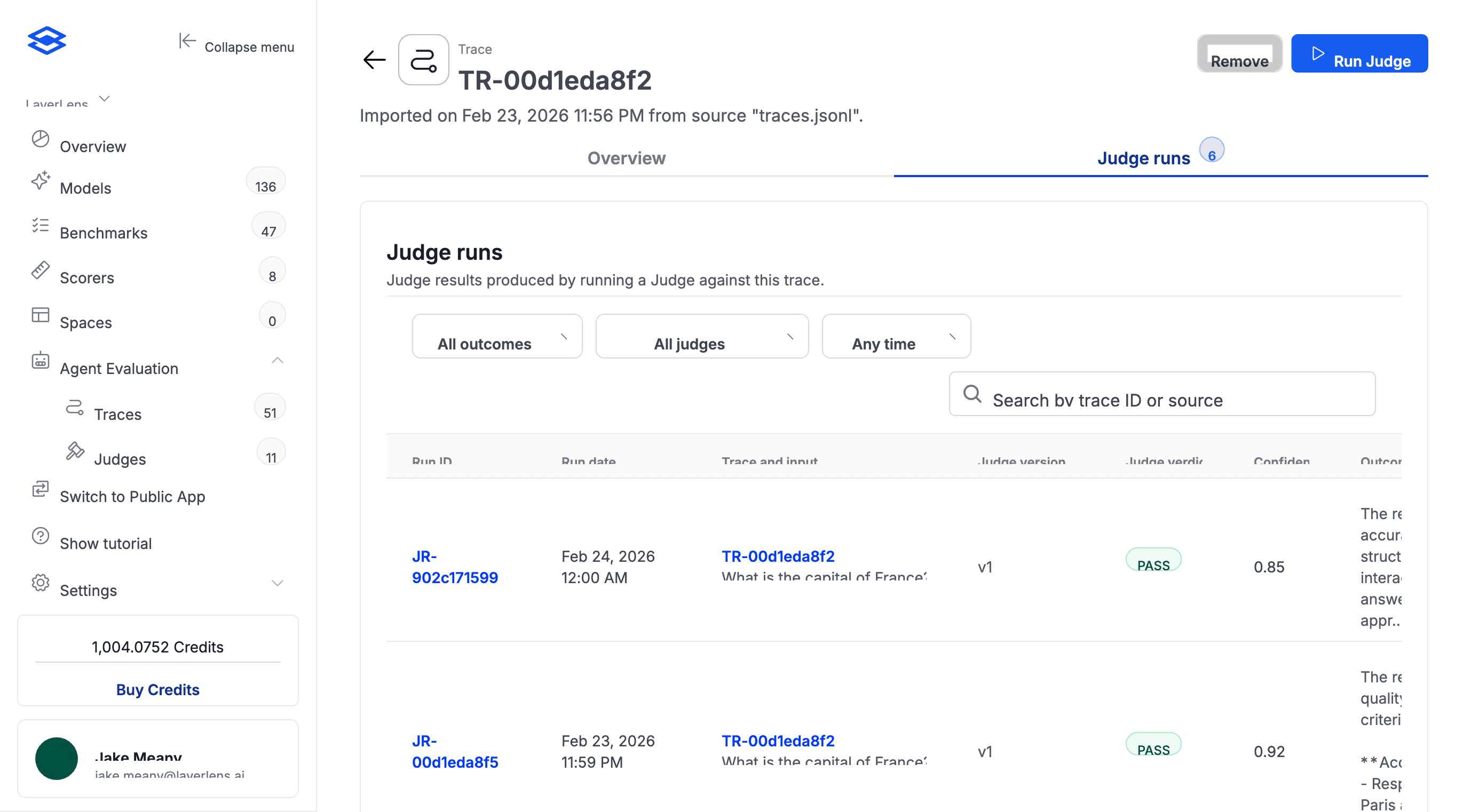Expand the Settings section chevron
1471x812 pixels.
(277, 583)
